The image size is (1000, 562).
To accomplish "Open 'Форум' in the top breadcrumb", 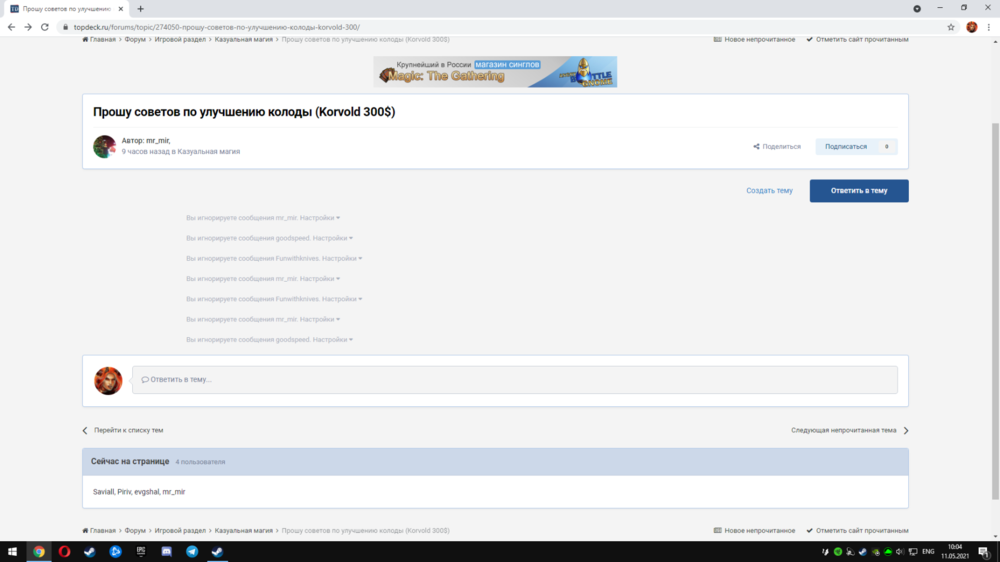I will (136, 39).
